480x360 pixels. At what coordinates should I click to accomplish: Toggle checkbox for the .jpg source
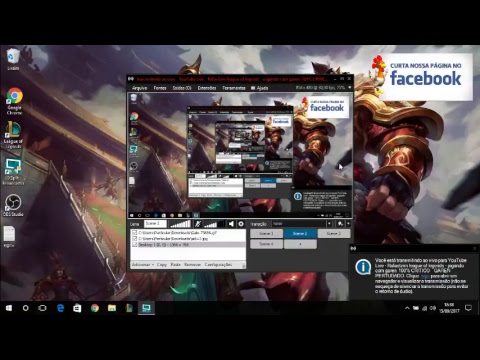pyautogui.click(x=135, y=238)
